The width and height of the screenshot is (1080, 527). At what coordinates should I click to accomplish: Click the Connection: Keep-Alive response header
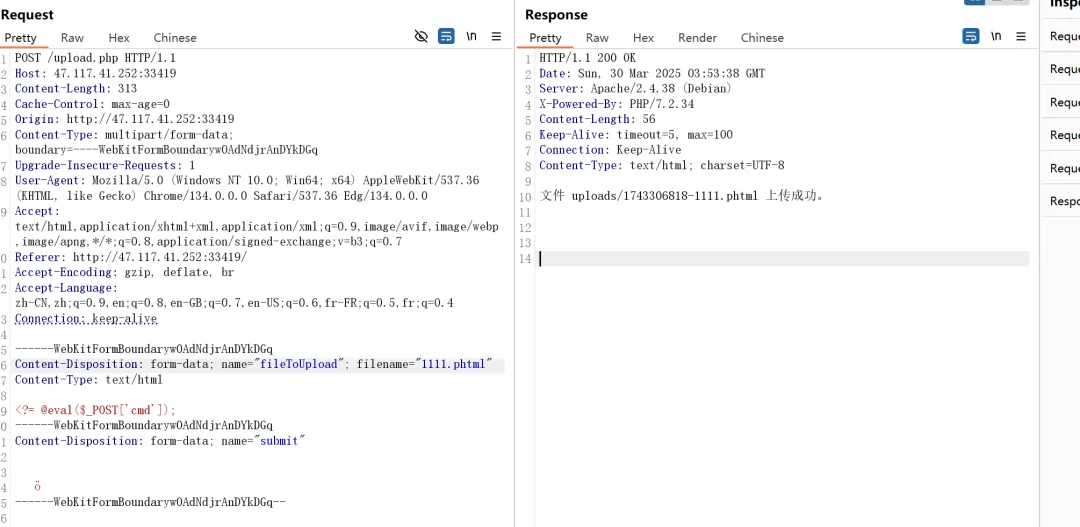coord(610,149)
